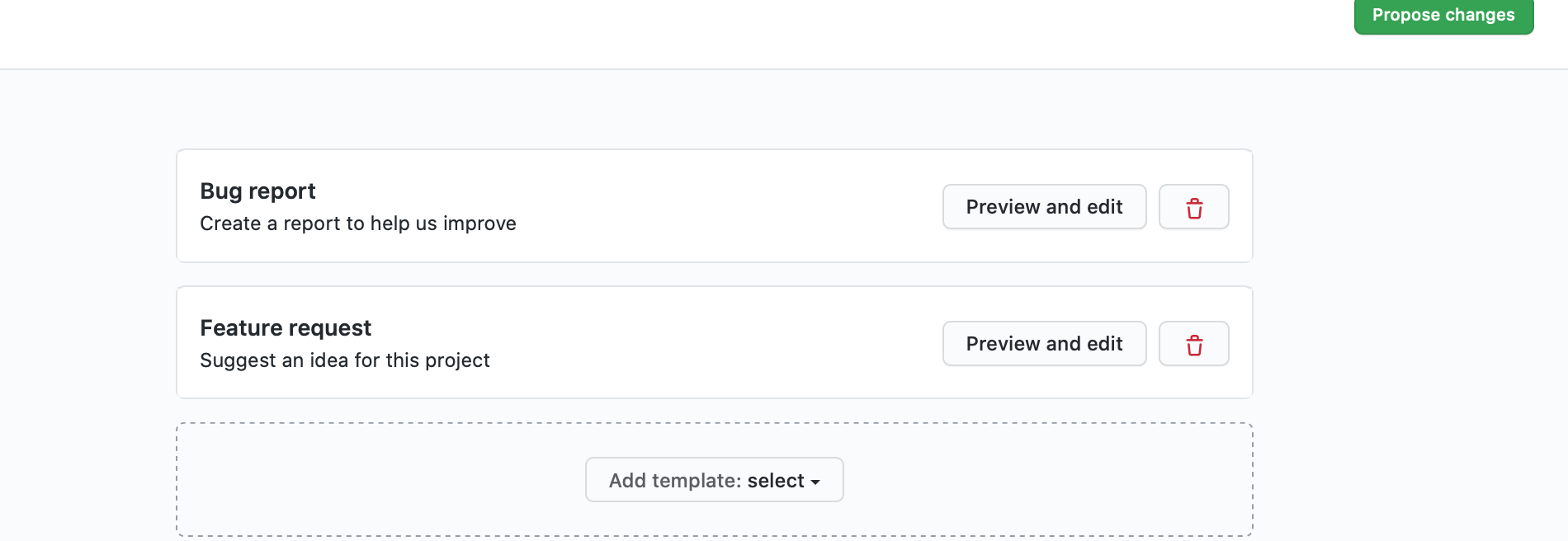Screen dimensions: 1568x541
Task: Click the caret arrow next to select
Action: (815, 482)
